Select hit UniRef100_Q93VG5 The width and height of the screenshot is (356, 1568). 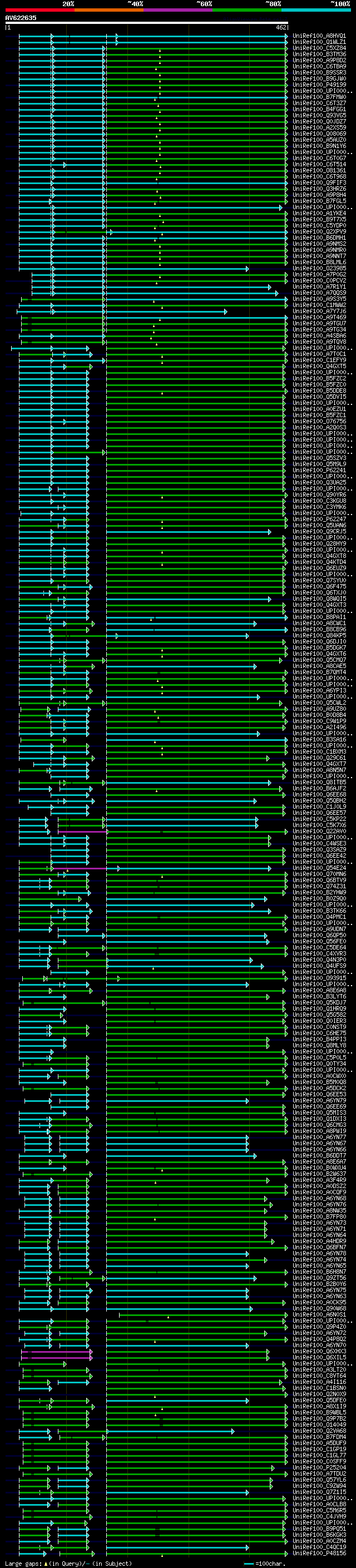(x=319, y=116)
